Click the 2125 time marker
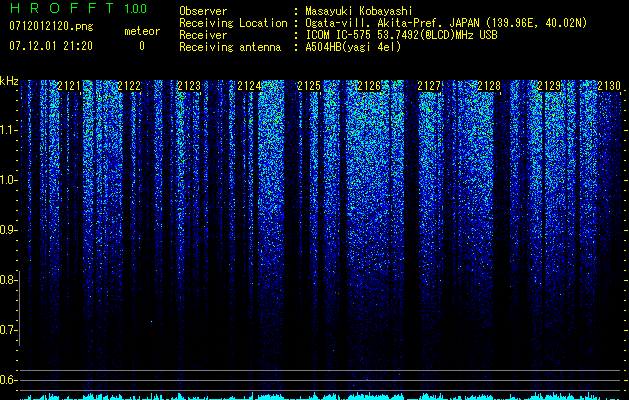Screen dimensions: 629x400 point(309,86)
